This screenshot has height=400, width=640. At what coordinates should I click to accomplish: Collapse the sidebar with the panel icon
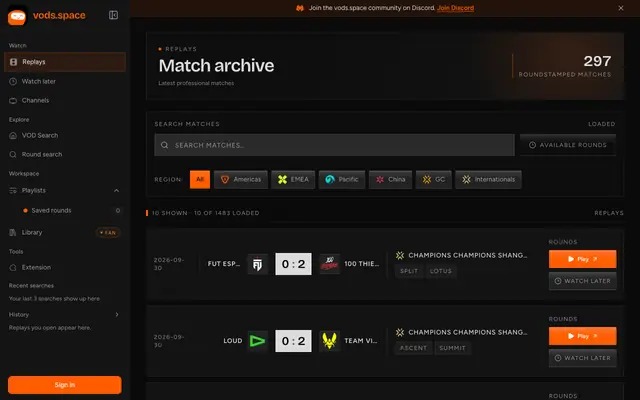coord(113,15)
